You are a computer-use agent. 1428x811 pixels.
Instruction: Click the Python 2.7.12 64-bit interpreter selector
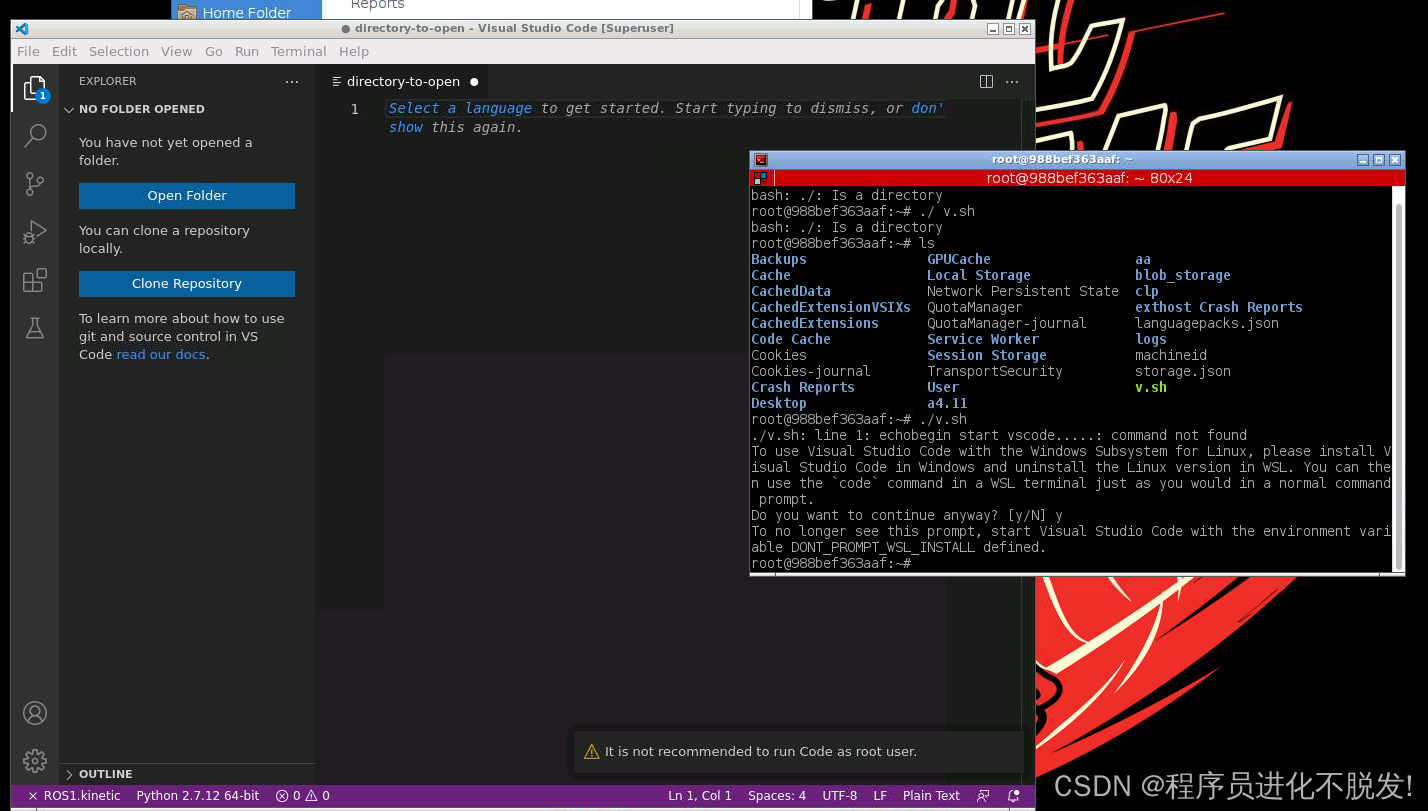coord(198,796)
